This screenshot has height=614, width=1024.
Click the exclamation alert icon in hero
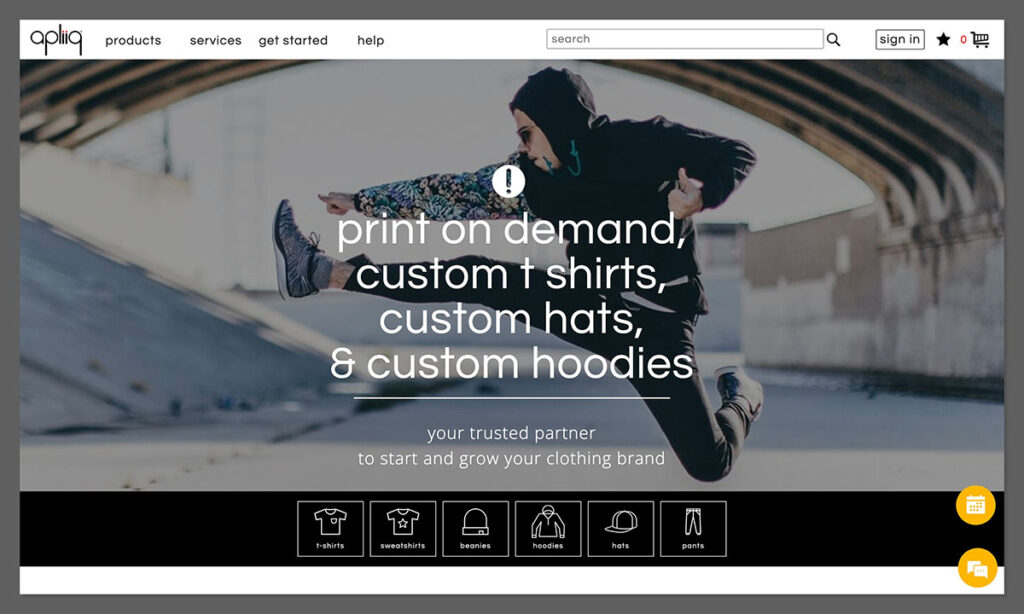[x=509, y=181]
